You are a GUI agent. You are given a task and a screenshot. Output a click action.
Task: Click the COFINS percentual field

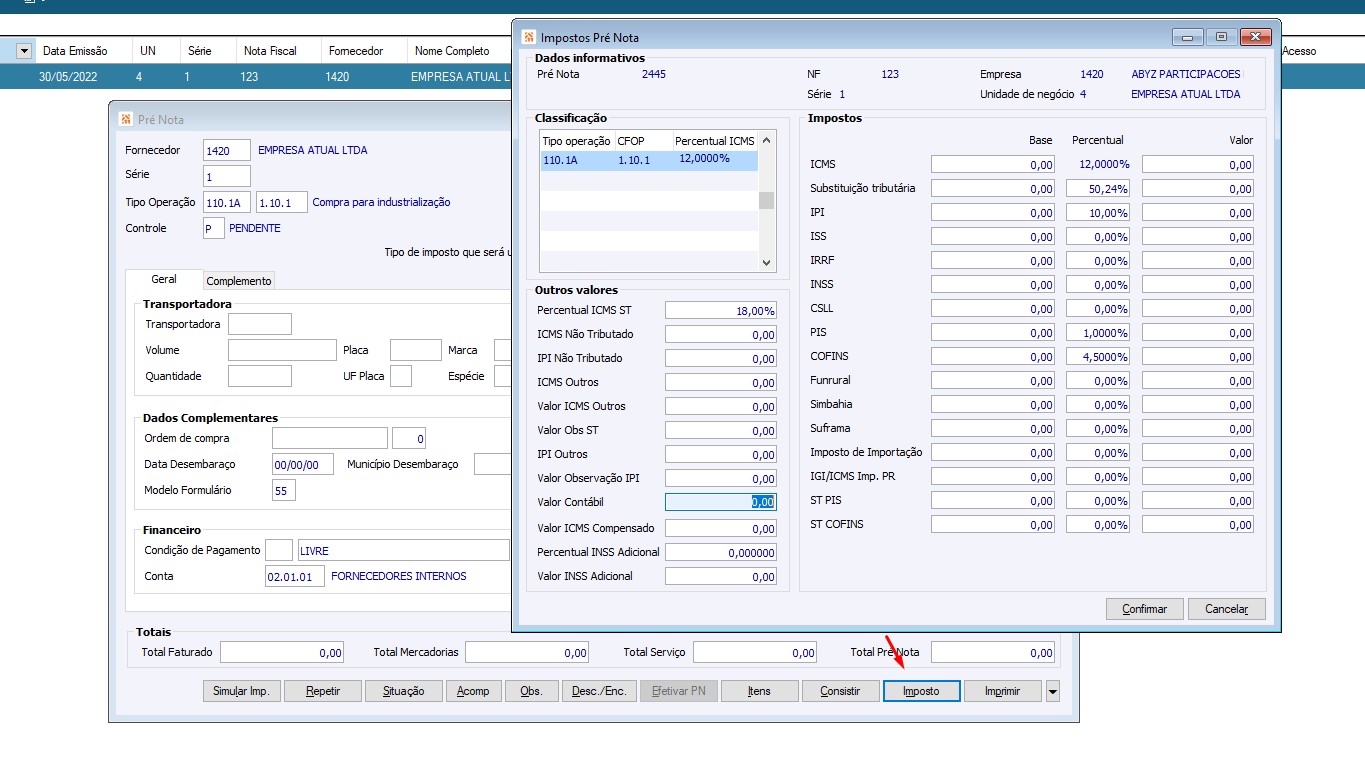point(1098,357)
